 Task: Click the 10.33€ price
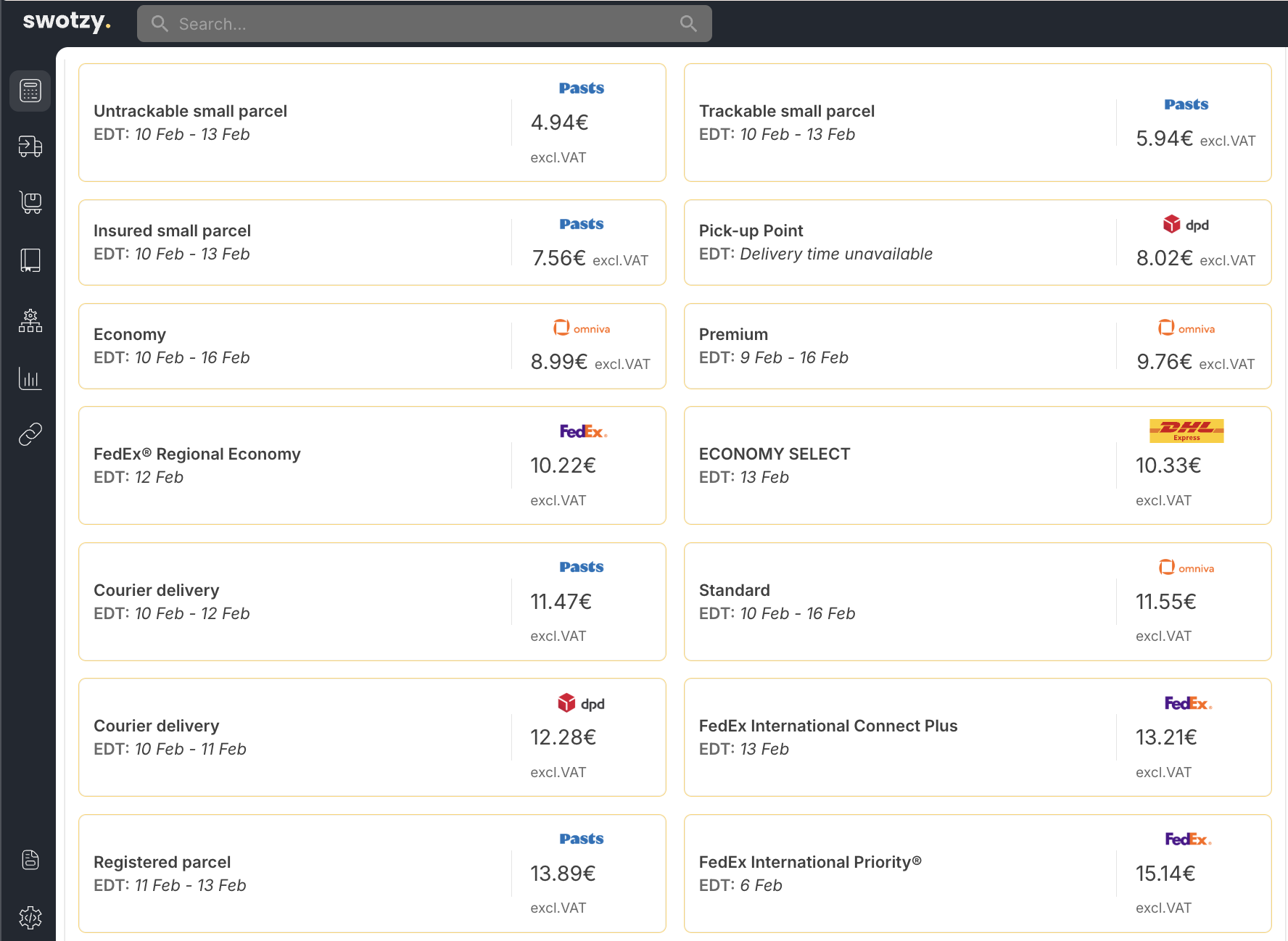(x=1168, y=465)
